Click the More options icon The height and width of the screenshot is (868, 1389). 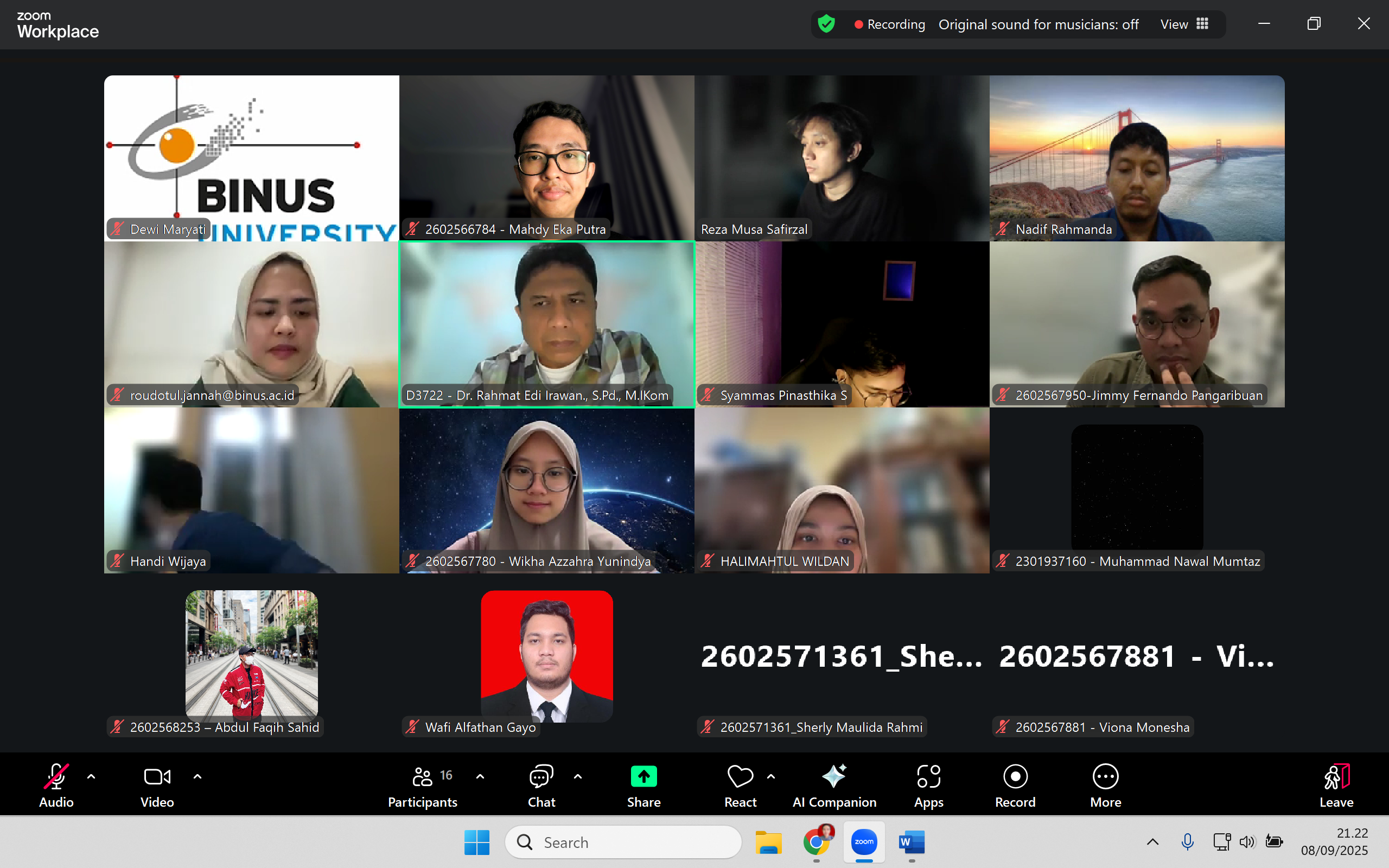point(1105,777)
